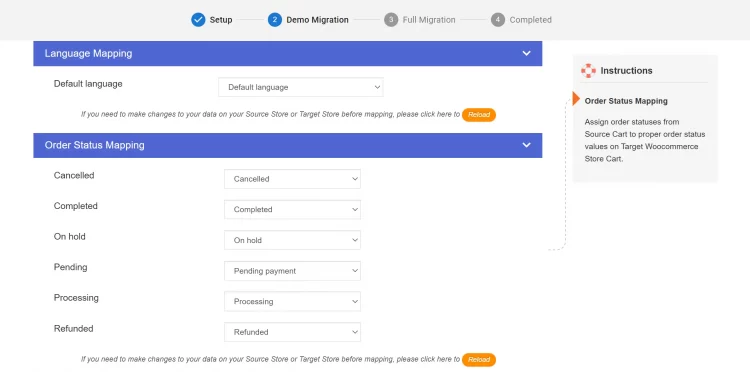Click the Full Migration step label
The width and height of the screenshot is (750, 372).
(x=429, y=20)
